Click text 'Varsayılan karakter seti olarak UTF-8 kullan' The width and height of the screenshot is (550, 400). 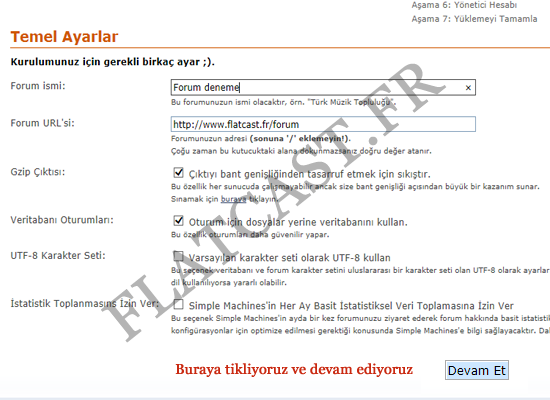290,258
